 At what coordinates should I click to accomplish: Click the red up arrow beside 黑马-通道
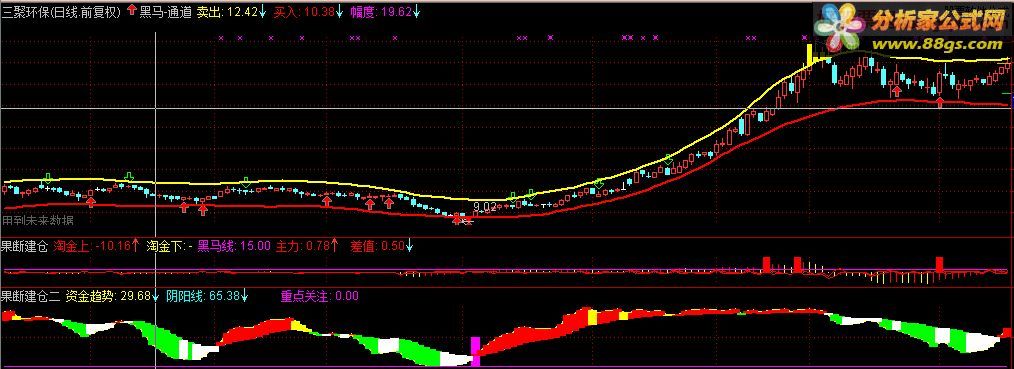(133, 10)
